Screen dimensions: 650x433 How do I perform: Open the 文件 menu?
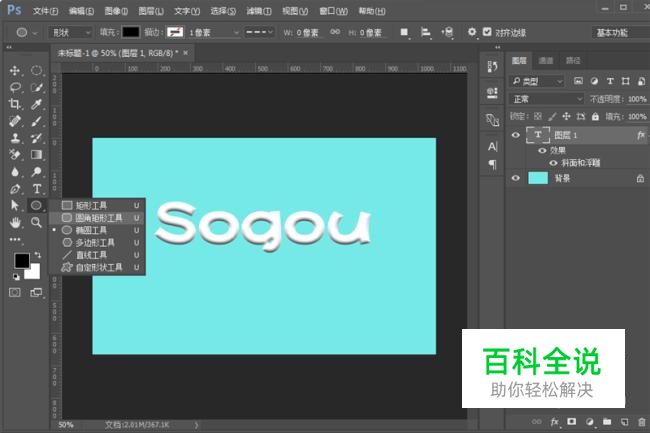46,11
